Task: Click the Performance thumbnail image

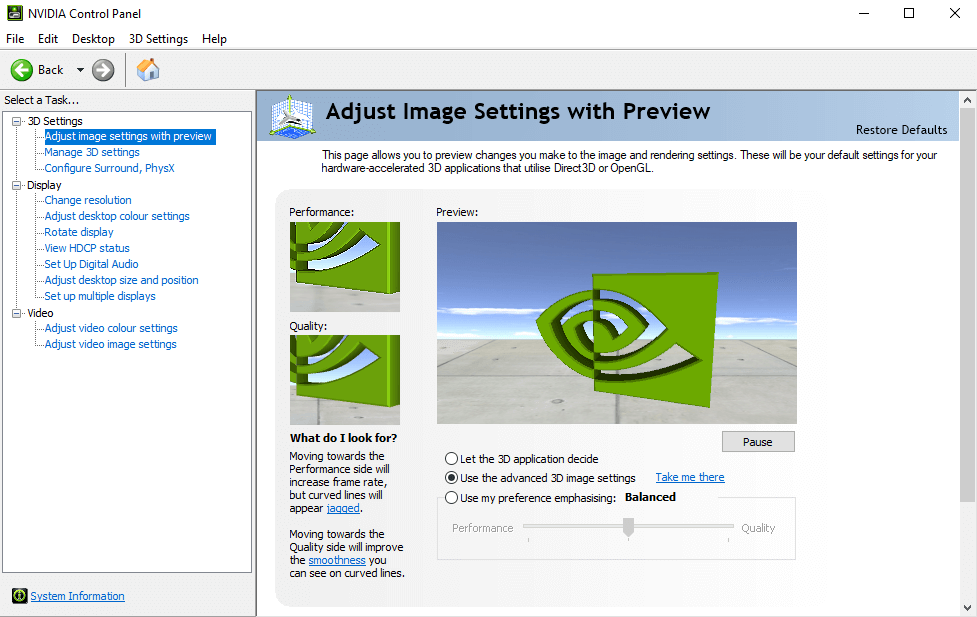Action: 345,267
